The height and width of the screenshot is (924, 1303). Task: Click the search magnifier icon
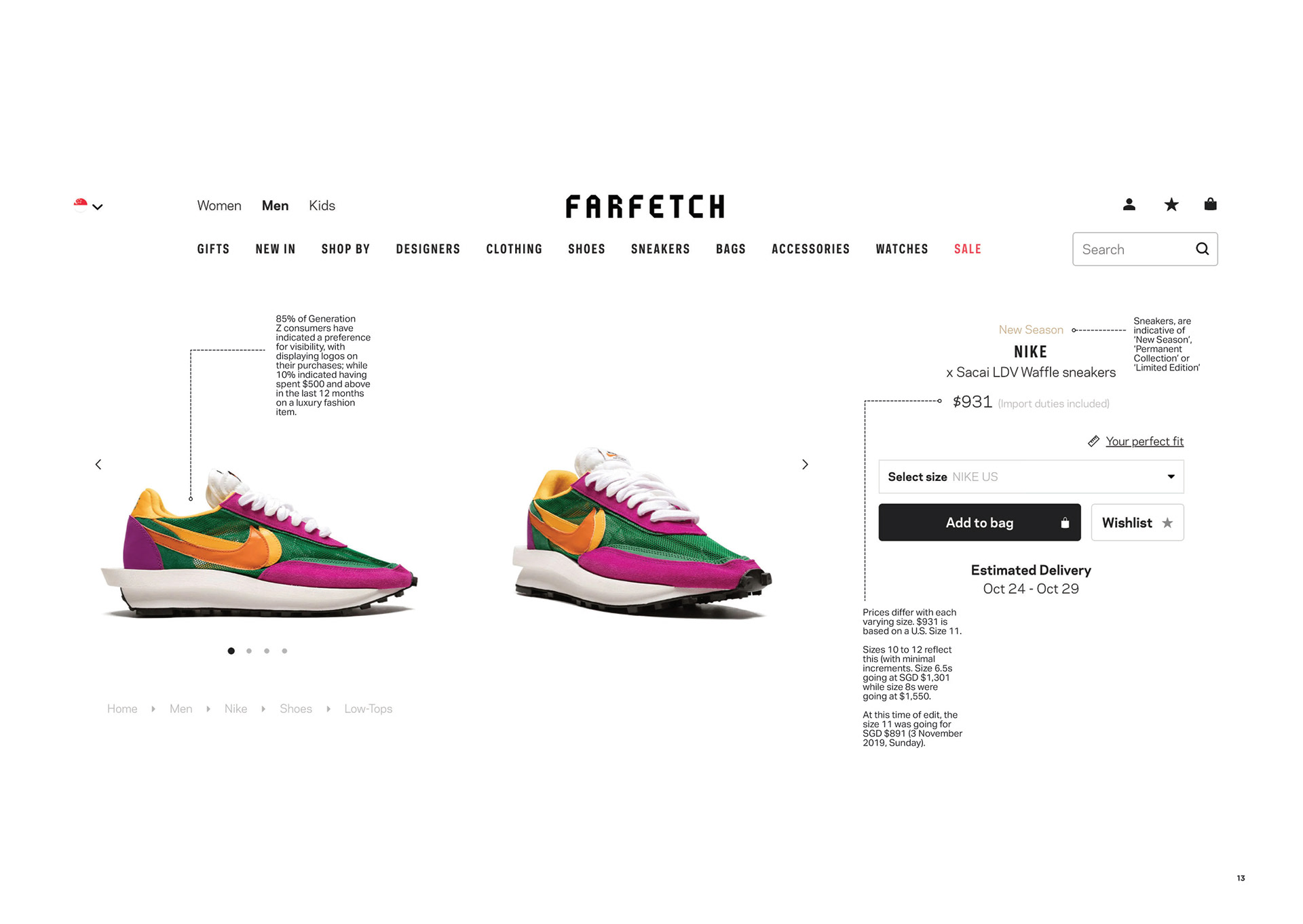[x=1202, y=249]
